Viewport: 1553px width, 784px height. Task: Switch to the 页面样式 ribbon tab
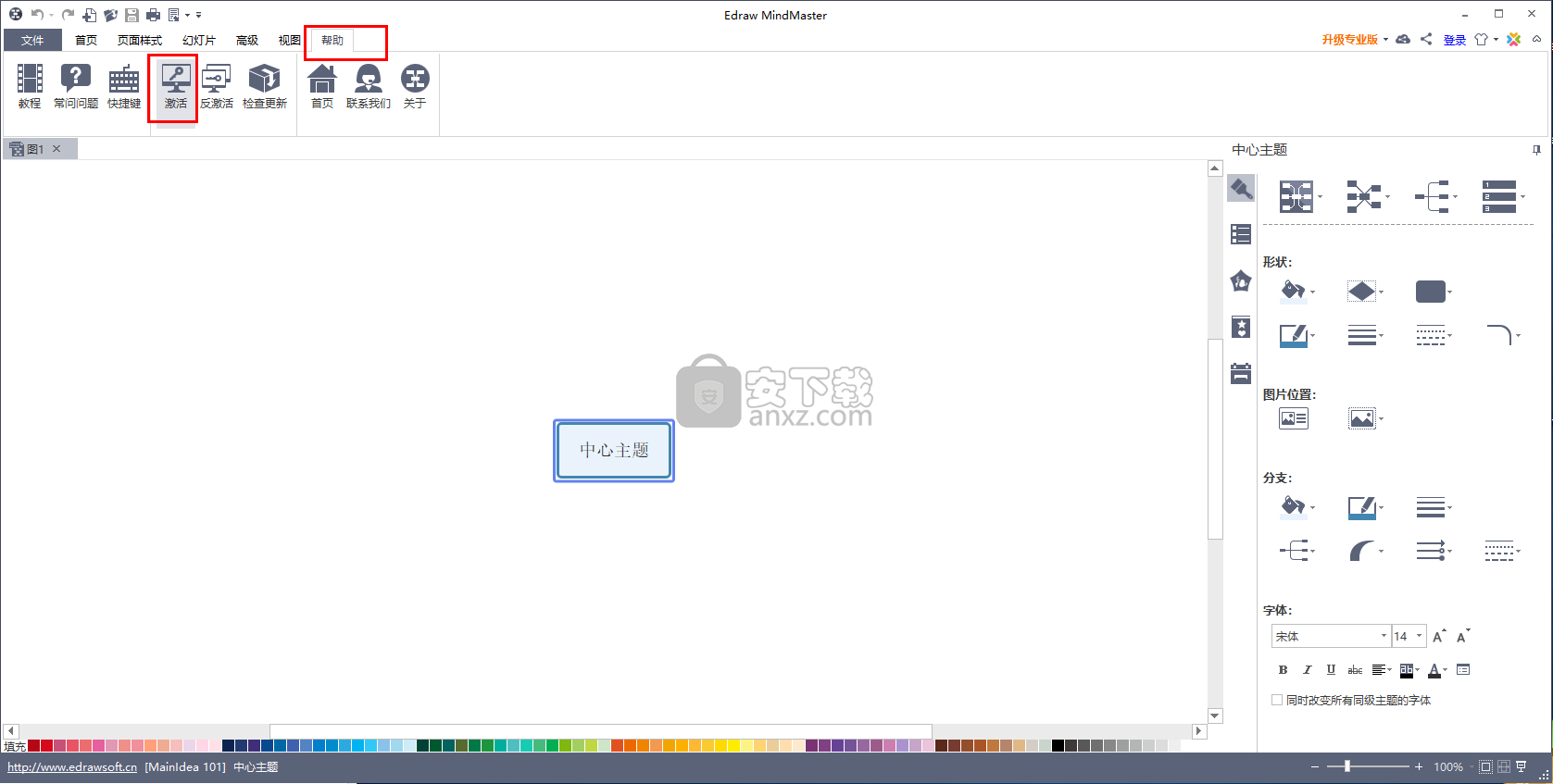[140, 40]
